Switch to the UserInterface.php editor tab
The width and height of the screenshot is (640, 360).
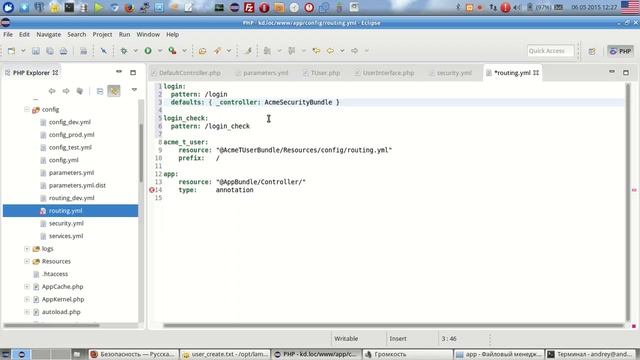[x=384, y=73]
